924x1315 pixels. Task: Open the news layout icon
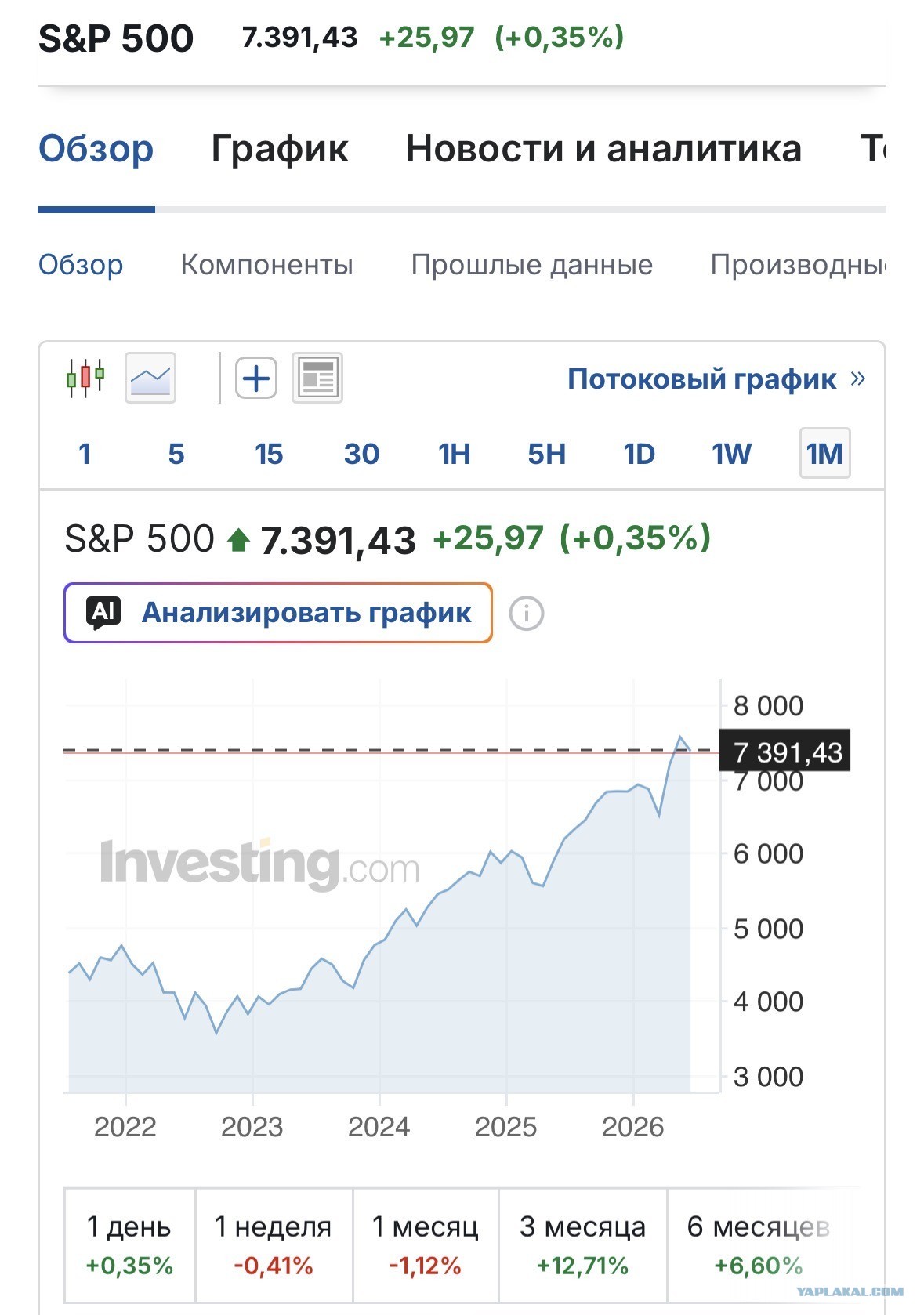pos(317,378)
